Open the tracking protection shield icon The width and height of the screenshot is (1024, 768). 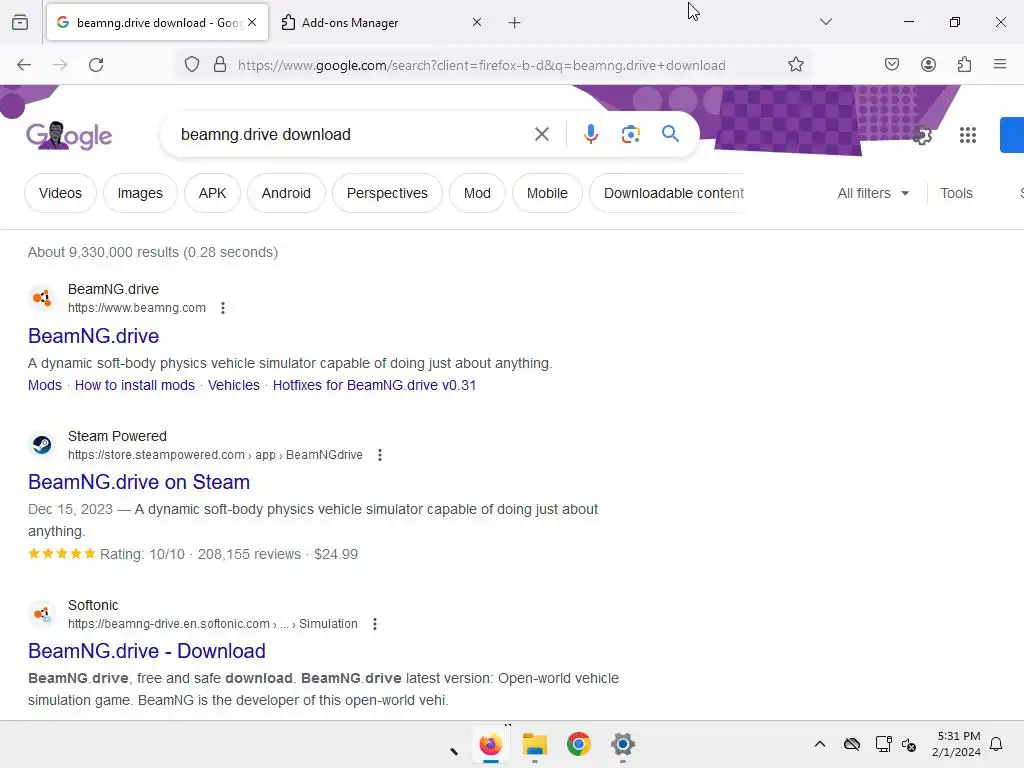point(191,65)
